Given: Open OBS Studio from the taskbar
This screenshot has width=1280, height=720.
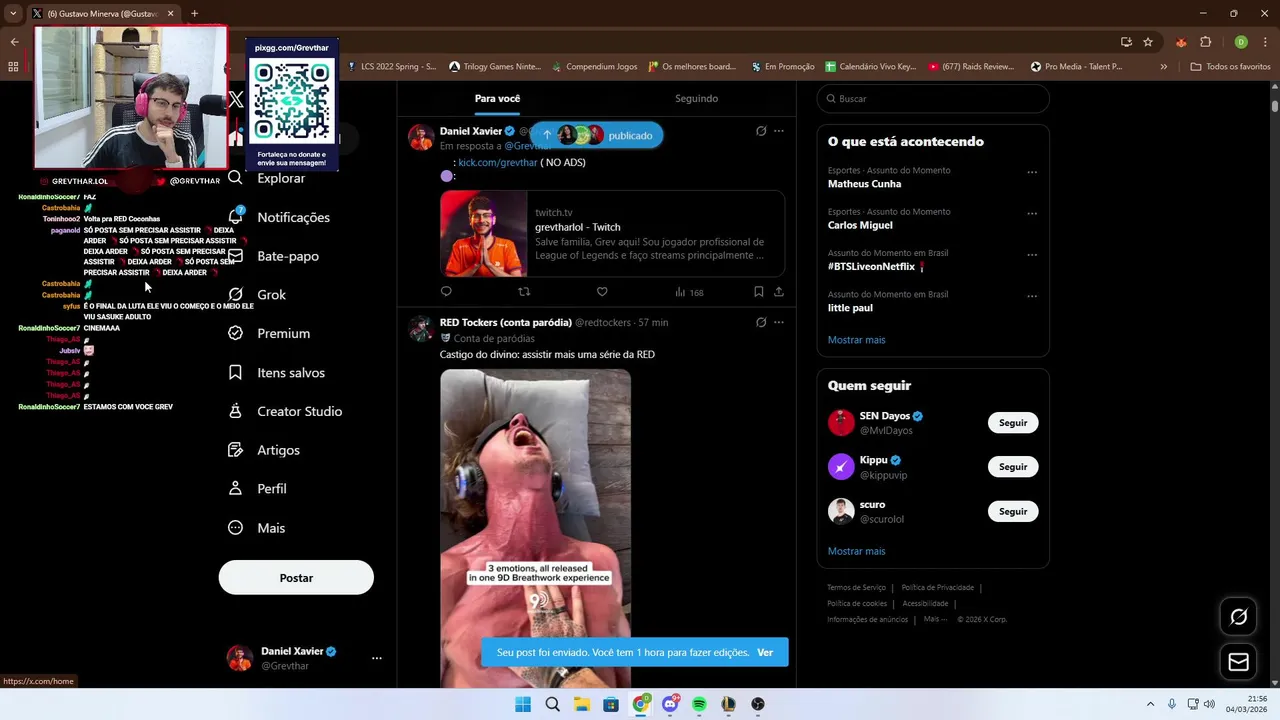Looking at the screenshot, I should [758, 704].
